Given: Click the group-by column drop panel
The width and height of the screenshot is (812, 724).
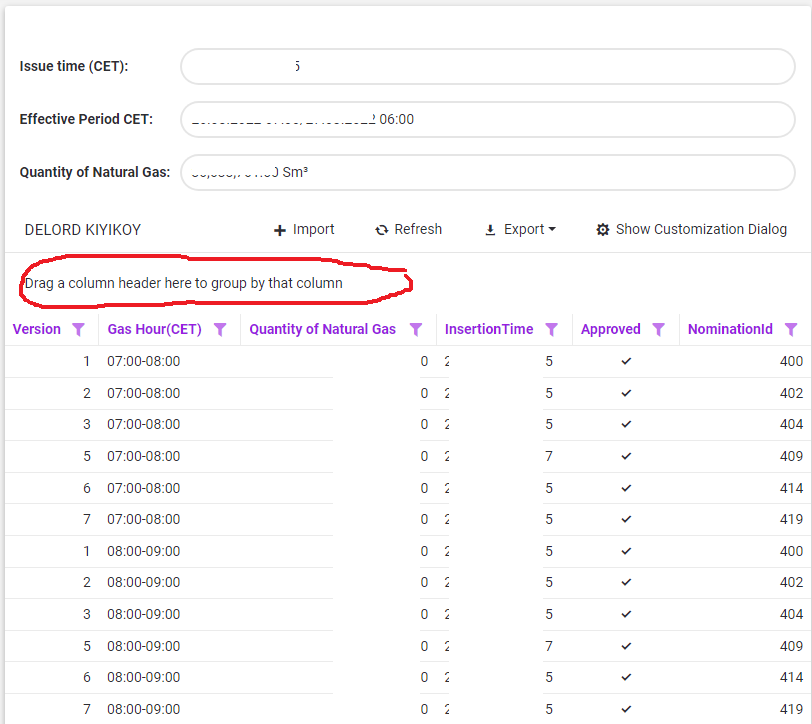Looking at the screenshot, I should 215,283.
